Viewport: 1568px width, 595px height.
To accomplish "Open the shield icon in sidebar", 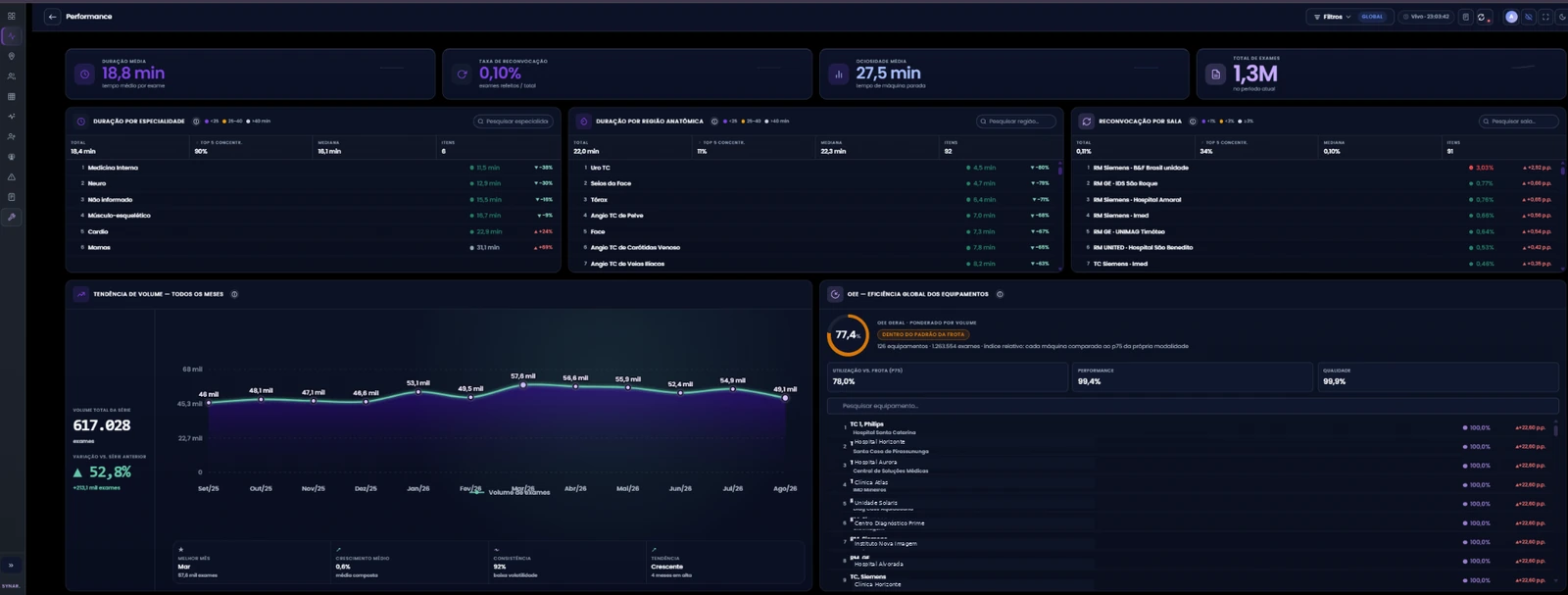I will [x=12, y=157].
